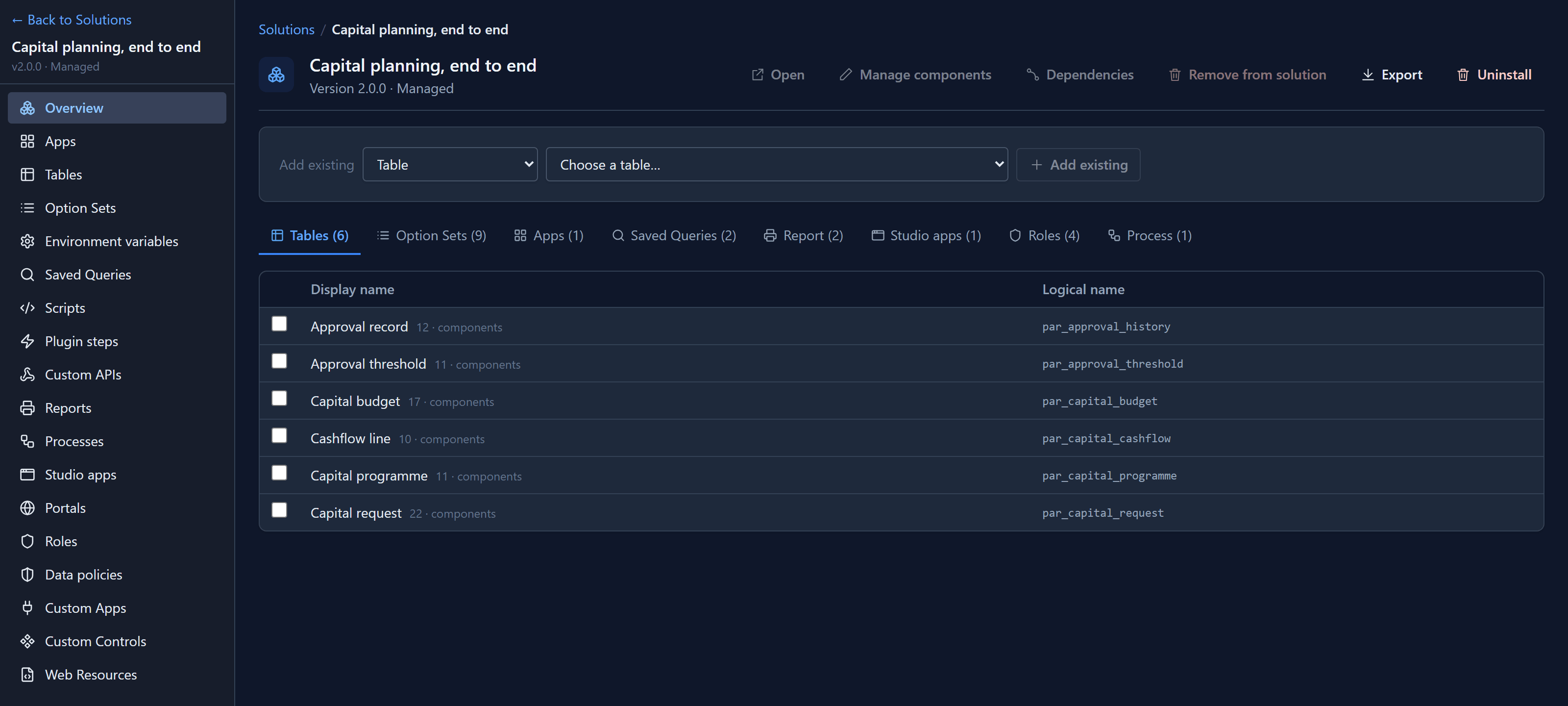Switch to the Saved Queries (2) tab
Screen dimensions: 1568x706
(x=674, y=236)
